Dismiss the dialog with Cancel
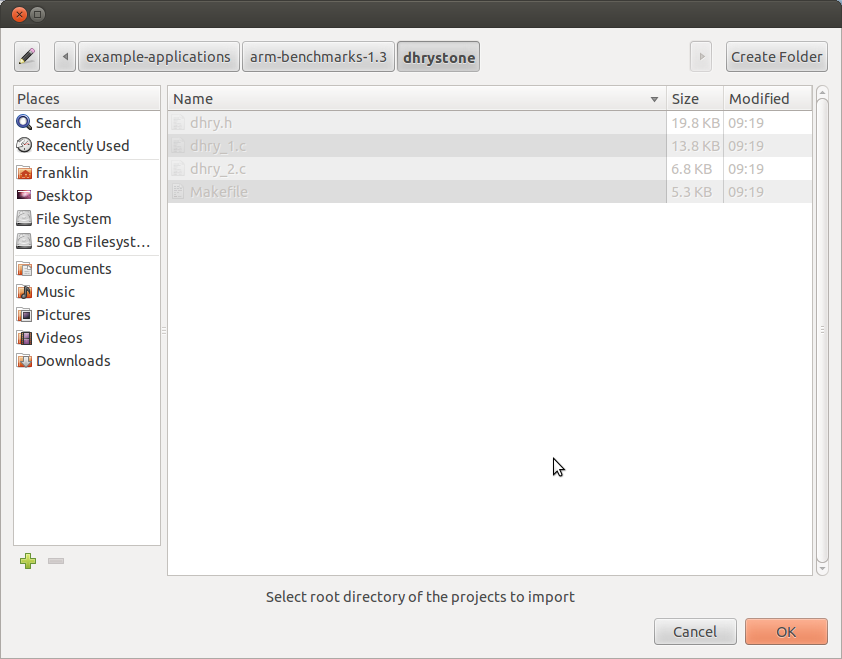This screenshot has width=842, height=659. tap(695, 631)
